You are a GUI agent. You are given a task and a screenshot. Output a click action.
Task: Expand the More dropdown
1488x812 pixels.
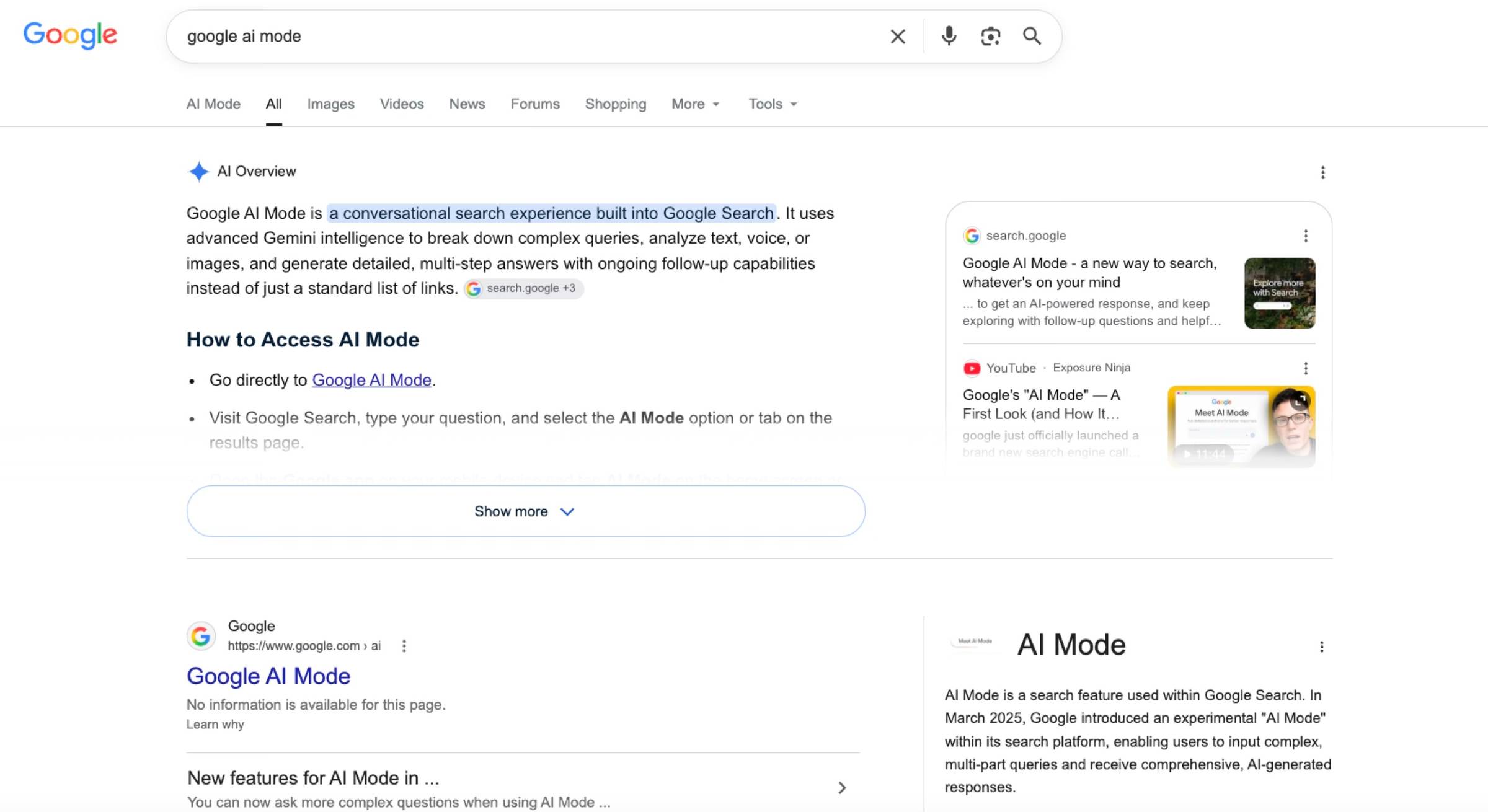pos(696,104)
